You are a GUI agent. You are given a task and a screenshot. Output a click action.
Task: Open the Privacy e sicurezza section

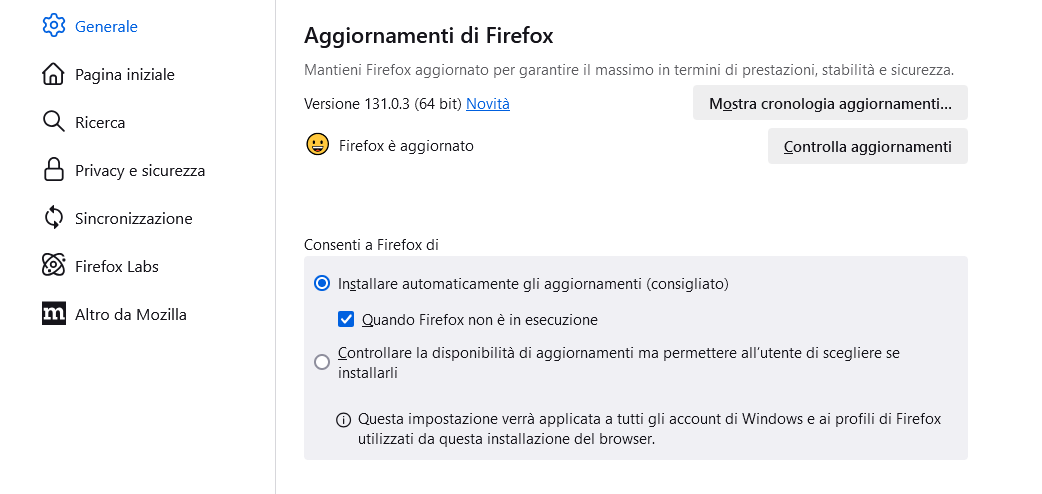139,170
